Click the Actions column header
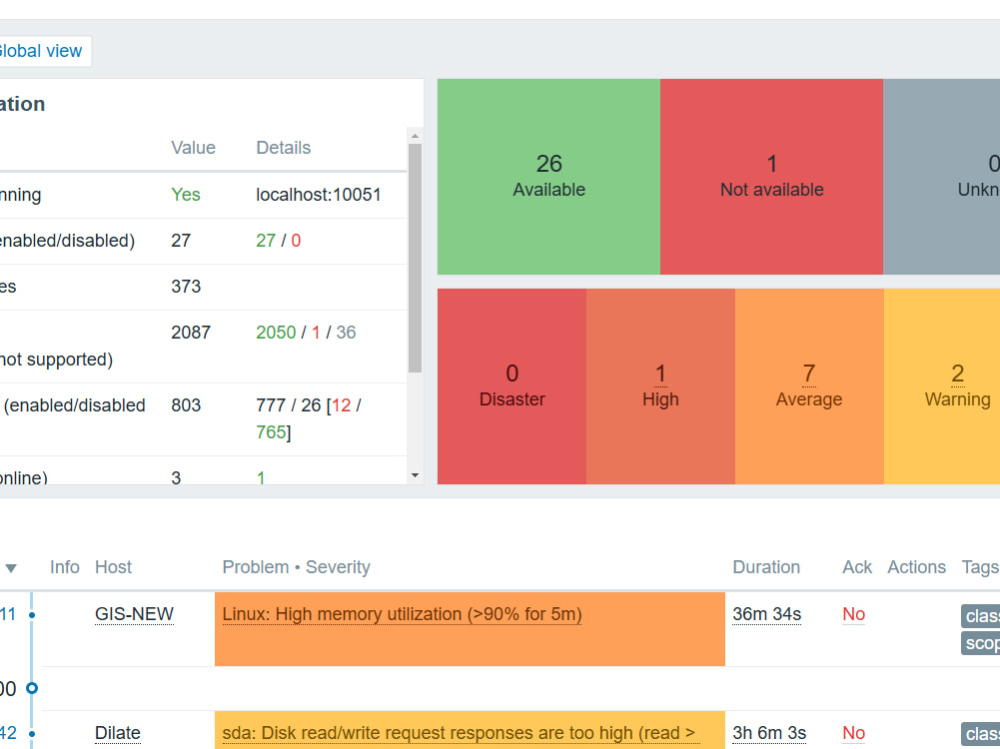Image resolution: width=1000 pixels, height=749 pixels. tap(916, 567)
